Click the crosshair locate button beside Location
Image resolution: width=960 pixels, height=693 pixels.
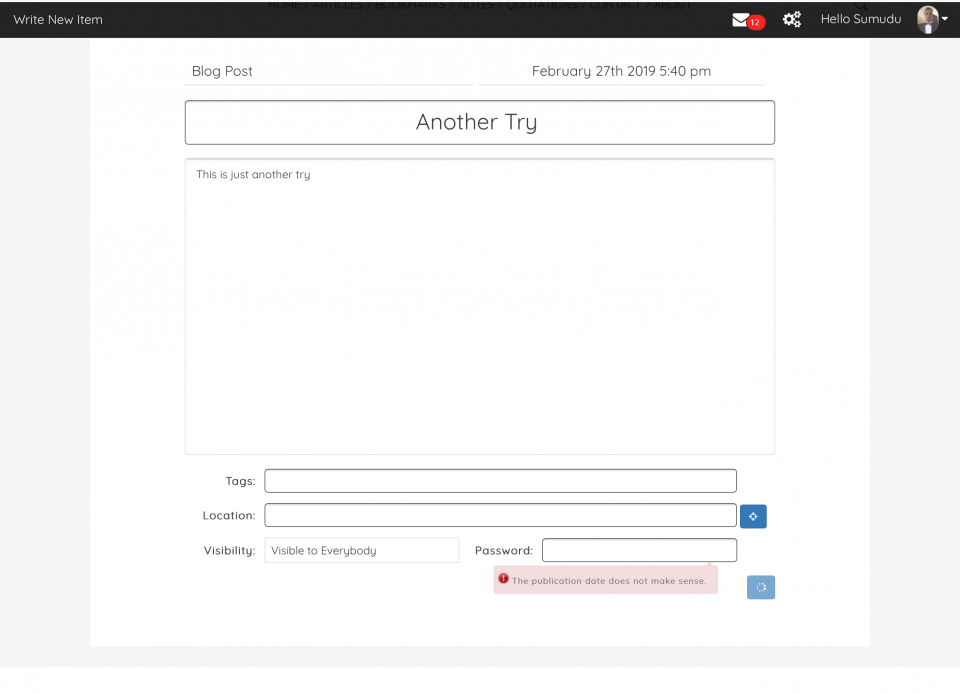[x=753, y=516]
